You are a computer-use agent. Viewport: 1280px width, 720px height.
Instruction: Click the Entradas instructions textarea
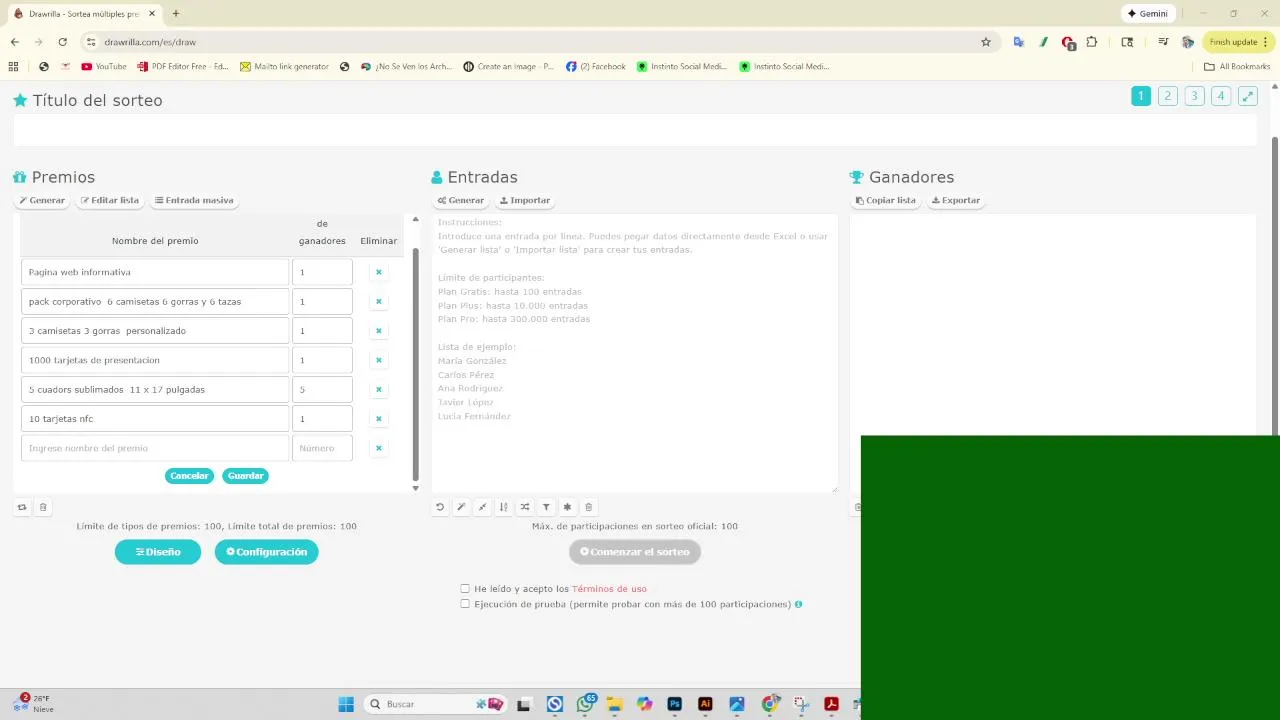[x=635, y=353]
